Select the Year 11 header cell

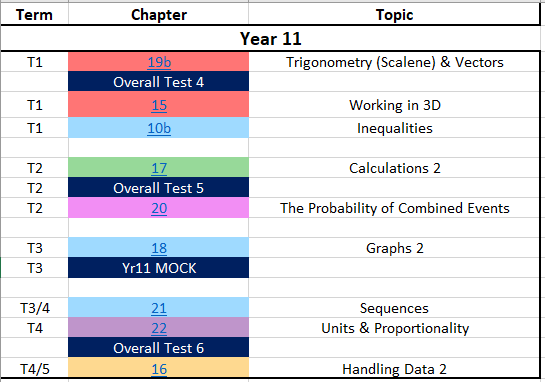pos(270,38)
